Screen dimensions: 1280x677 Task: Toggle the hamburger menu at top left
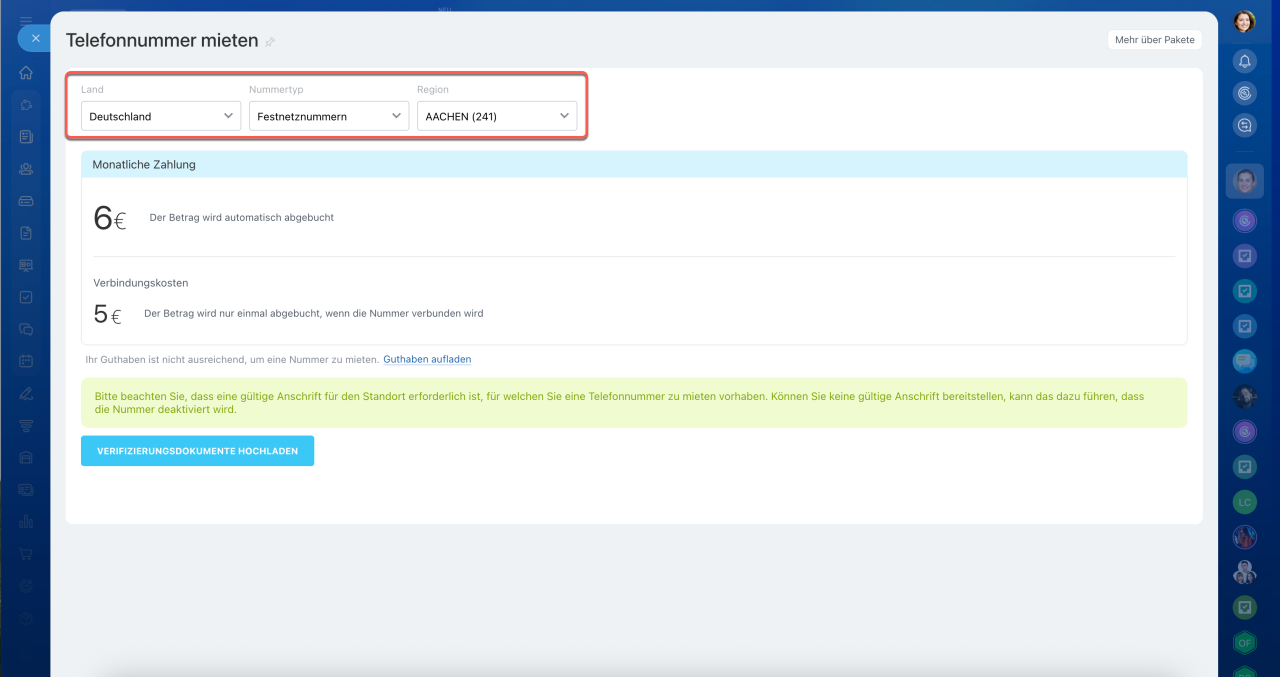click(26, 20)
